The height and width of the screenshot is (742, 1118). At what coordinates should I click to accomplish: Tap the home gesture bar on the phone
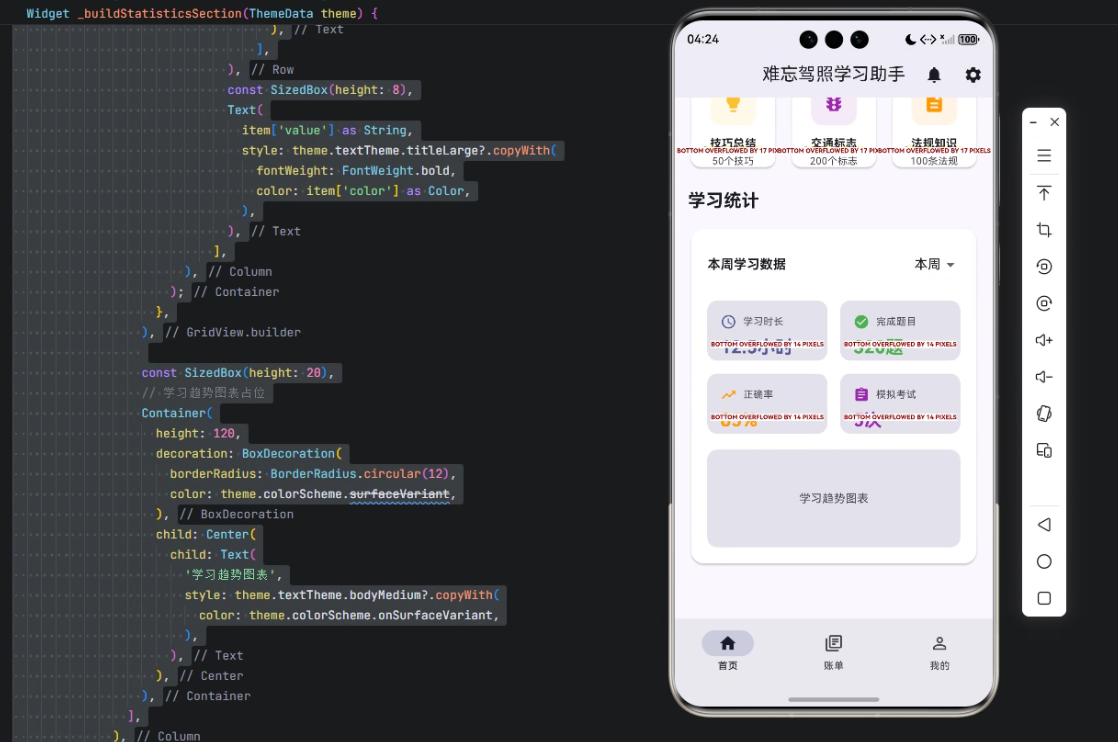coord(834,699)
